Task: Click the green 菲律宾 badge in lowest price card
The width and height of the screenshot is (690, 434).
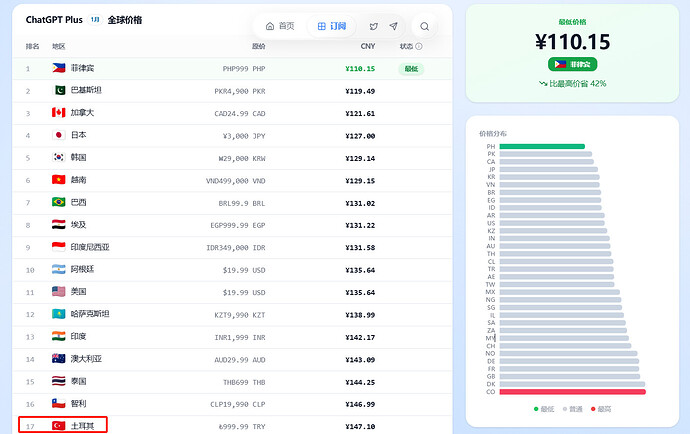Action: pyautogui.click(x=573, y=64)
